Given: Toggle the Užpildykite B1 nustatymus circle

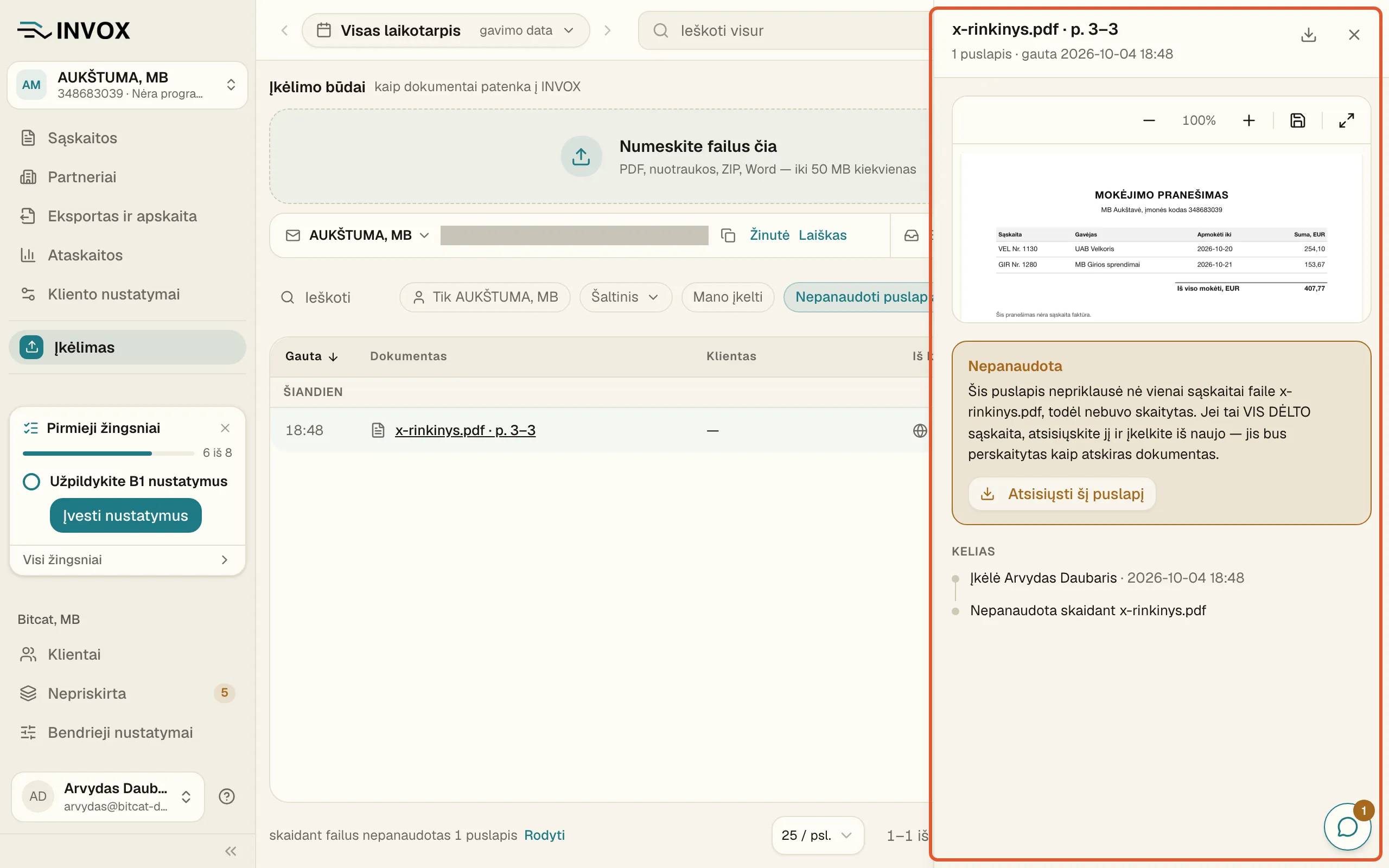Looking at the screenshot, I should tap(31, 481).
